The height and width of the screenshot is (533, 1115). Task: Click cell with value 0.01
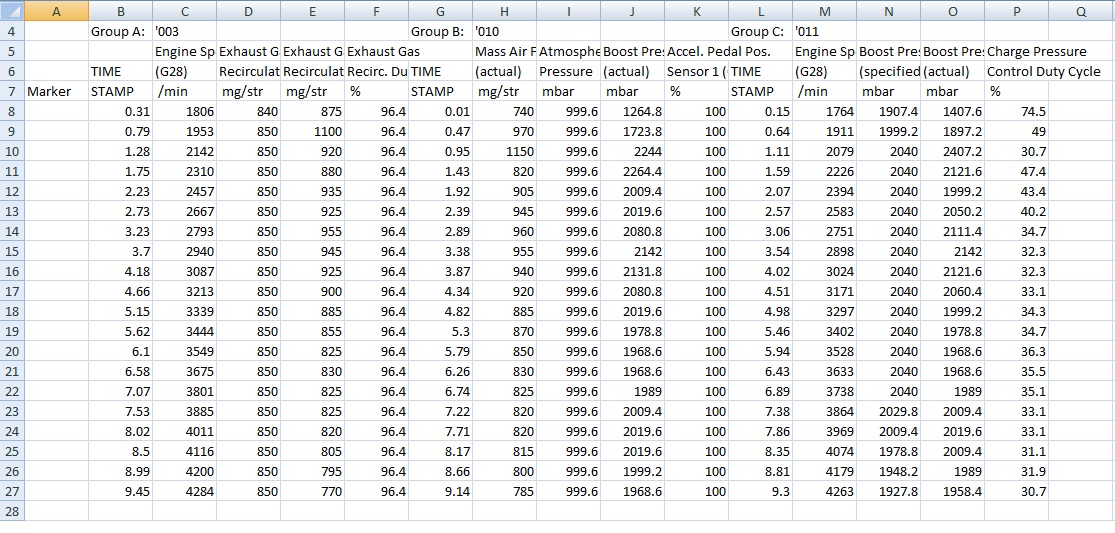tap(440, 111)
